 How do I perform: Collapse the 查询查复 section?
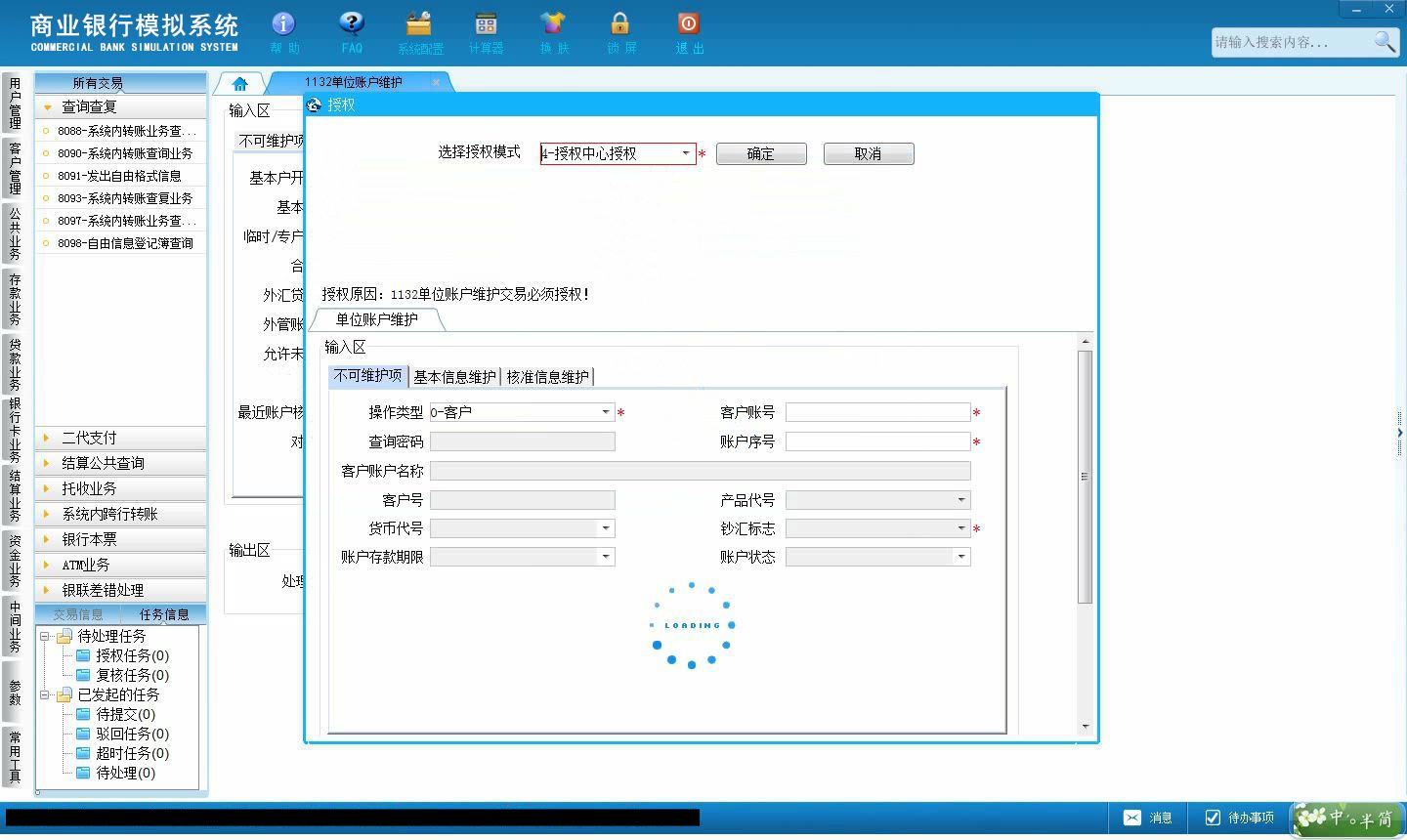click(x=121, y=106)
